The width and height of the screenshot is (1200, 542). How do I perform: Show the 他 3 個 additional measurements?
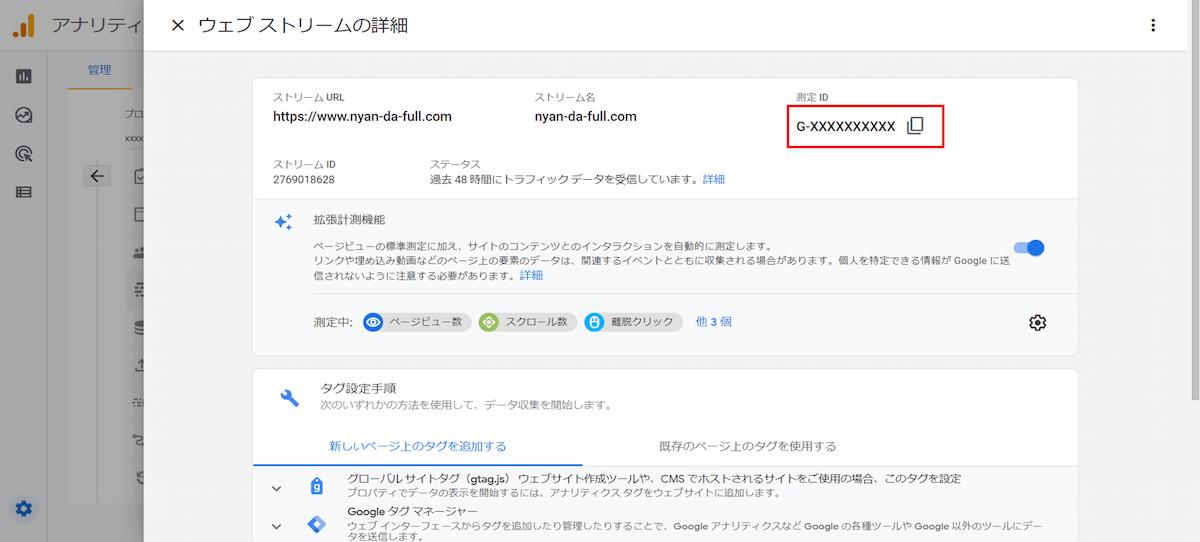pos(713,322)
